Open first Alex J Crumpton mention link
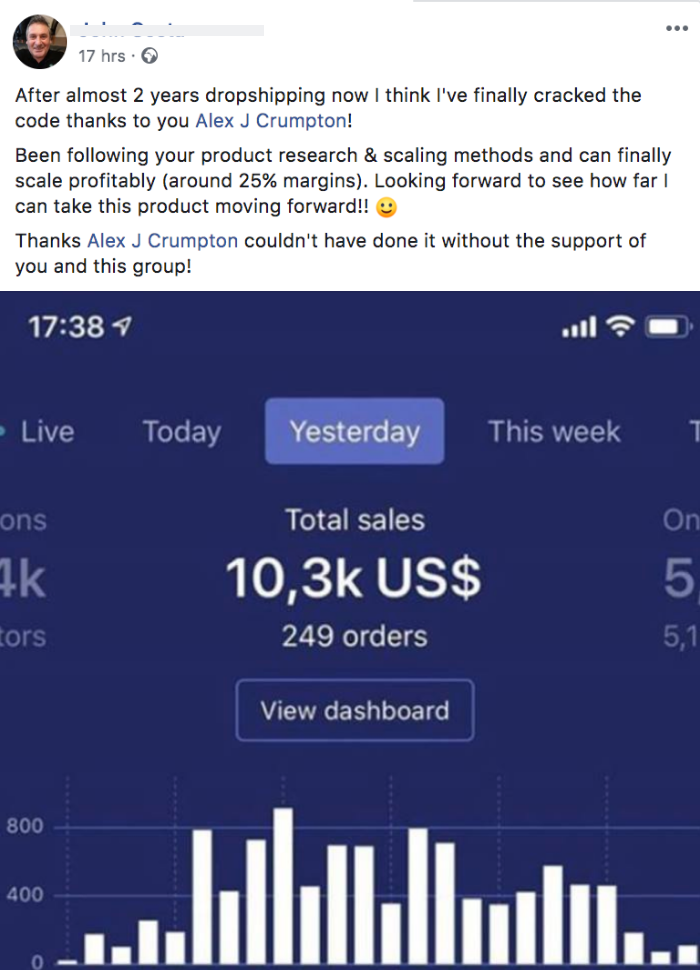Image resolution: width=700 pixels, height=970 pixels. [271, 121]
